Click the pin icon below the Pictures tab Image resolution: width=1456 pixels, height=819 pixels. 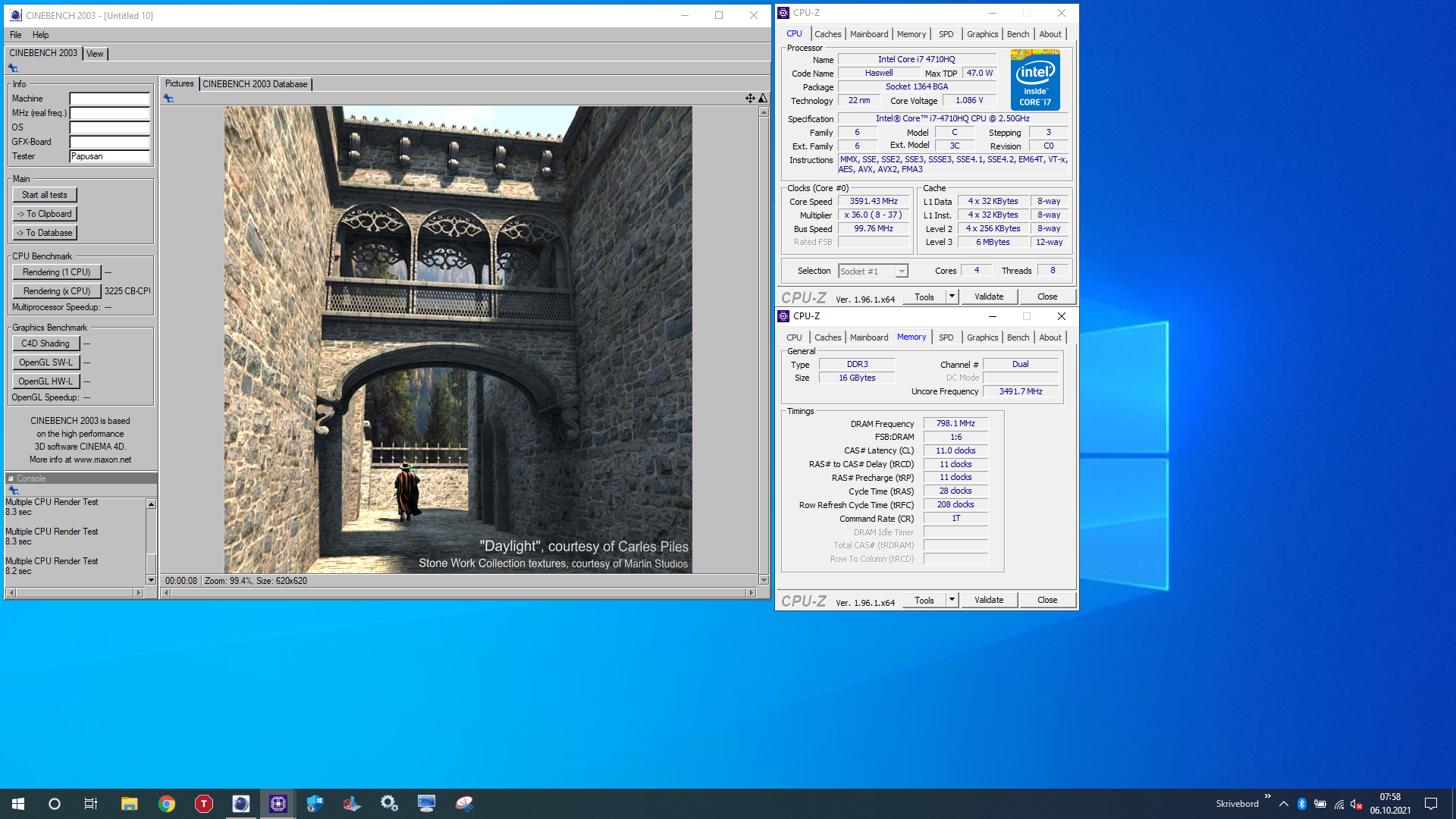tap(168, 99)
